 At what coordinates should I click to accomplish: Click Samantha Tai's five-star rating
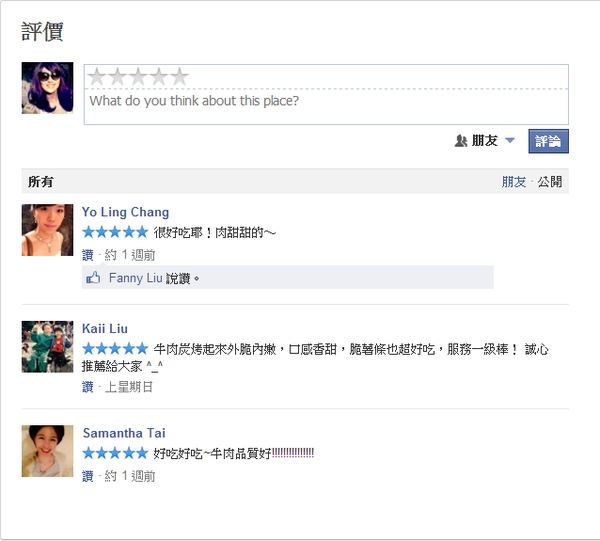click(114, 454)
